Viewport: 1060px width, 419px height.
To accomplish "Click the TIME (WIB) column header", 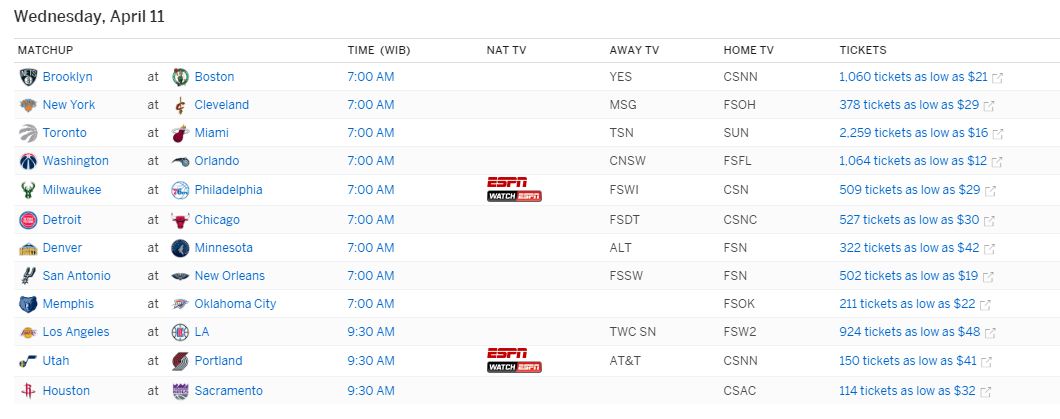I will (379, 50).
